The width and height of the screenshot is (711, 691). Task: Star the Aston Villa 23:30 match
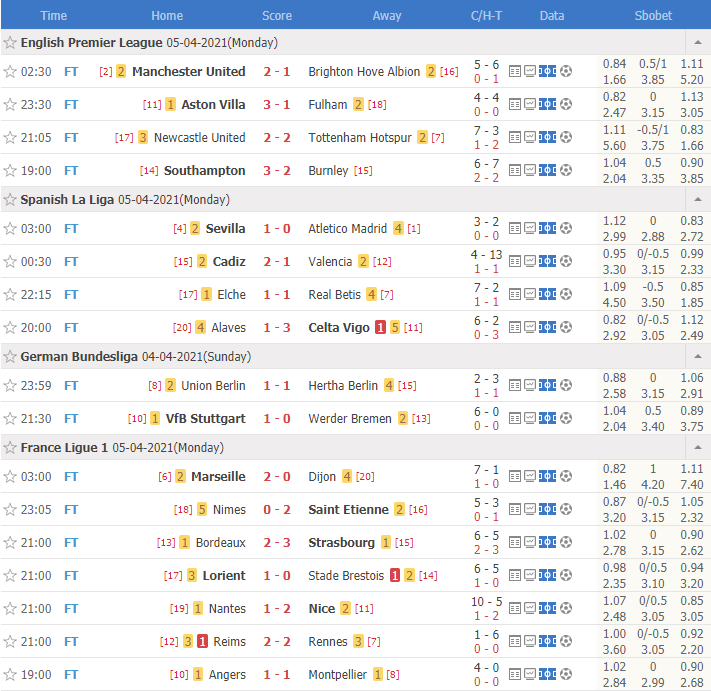pyautogui.click(x=10, y=105)
